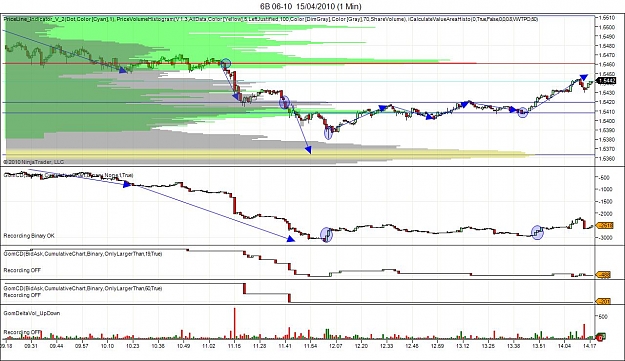Screen dimensions: 625x361
Task: Click the 1.6480 price axis label
Action: [607, 46]
